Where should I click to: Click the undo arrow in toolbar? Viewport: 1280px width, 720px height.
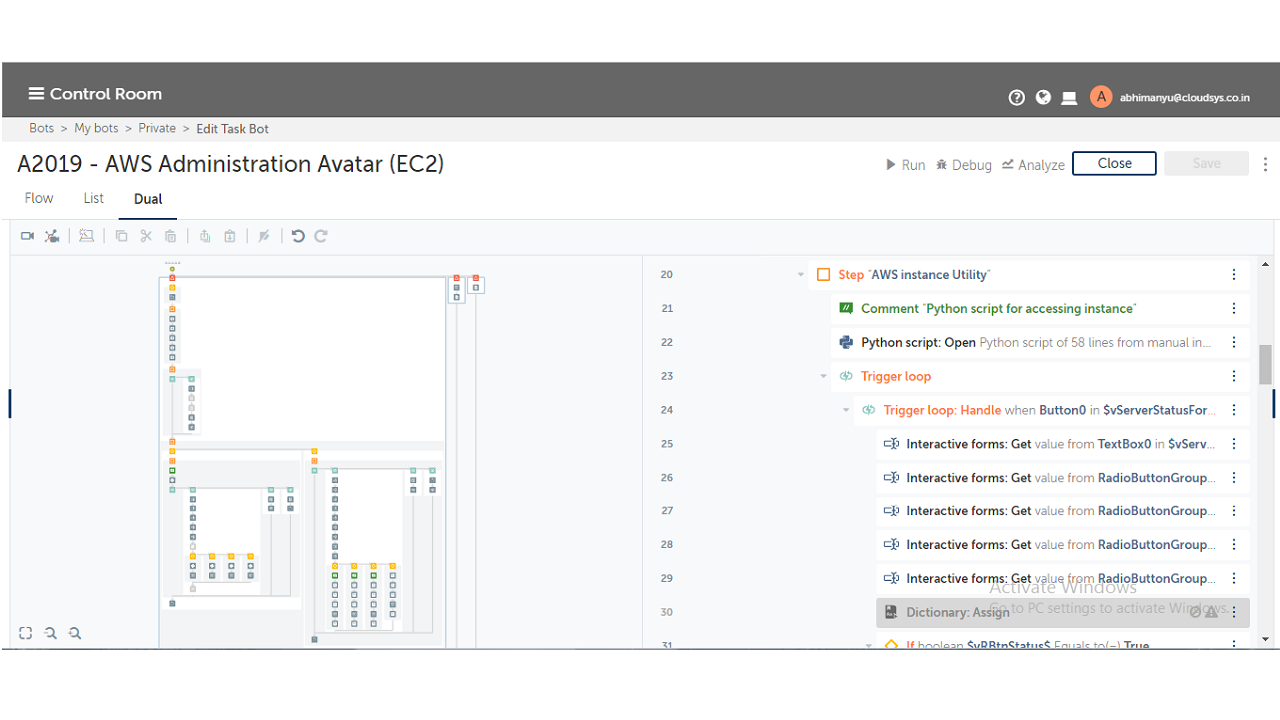pos(298,236)
